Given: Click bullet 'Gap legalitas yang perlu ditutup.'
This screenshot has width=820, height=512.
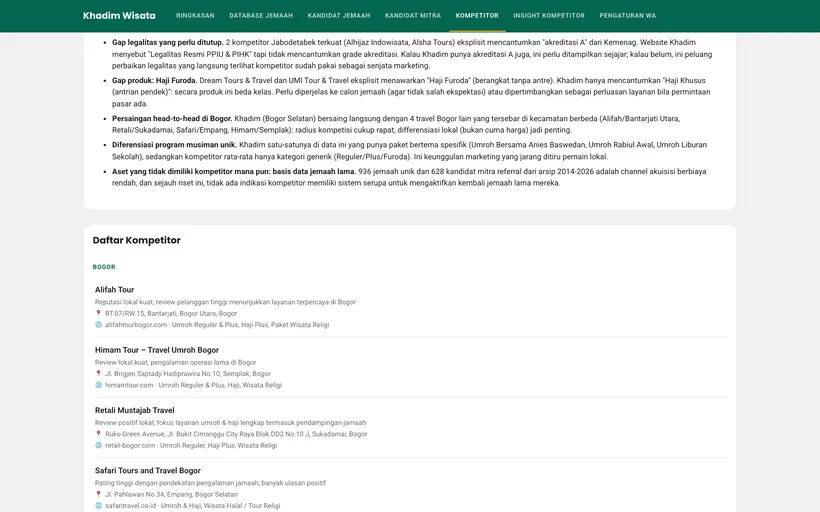Looking at the screenshot, I should (x=167, y=42).
